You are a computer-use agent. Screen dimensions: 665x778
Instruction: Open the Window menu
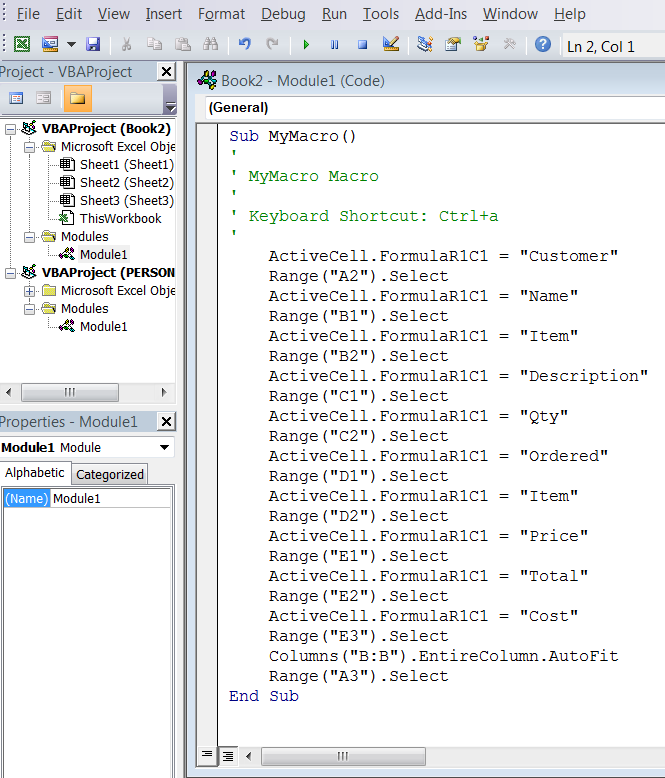pyautogui.click(x=510, y=14)
